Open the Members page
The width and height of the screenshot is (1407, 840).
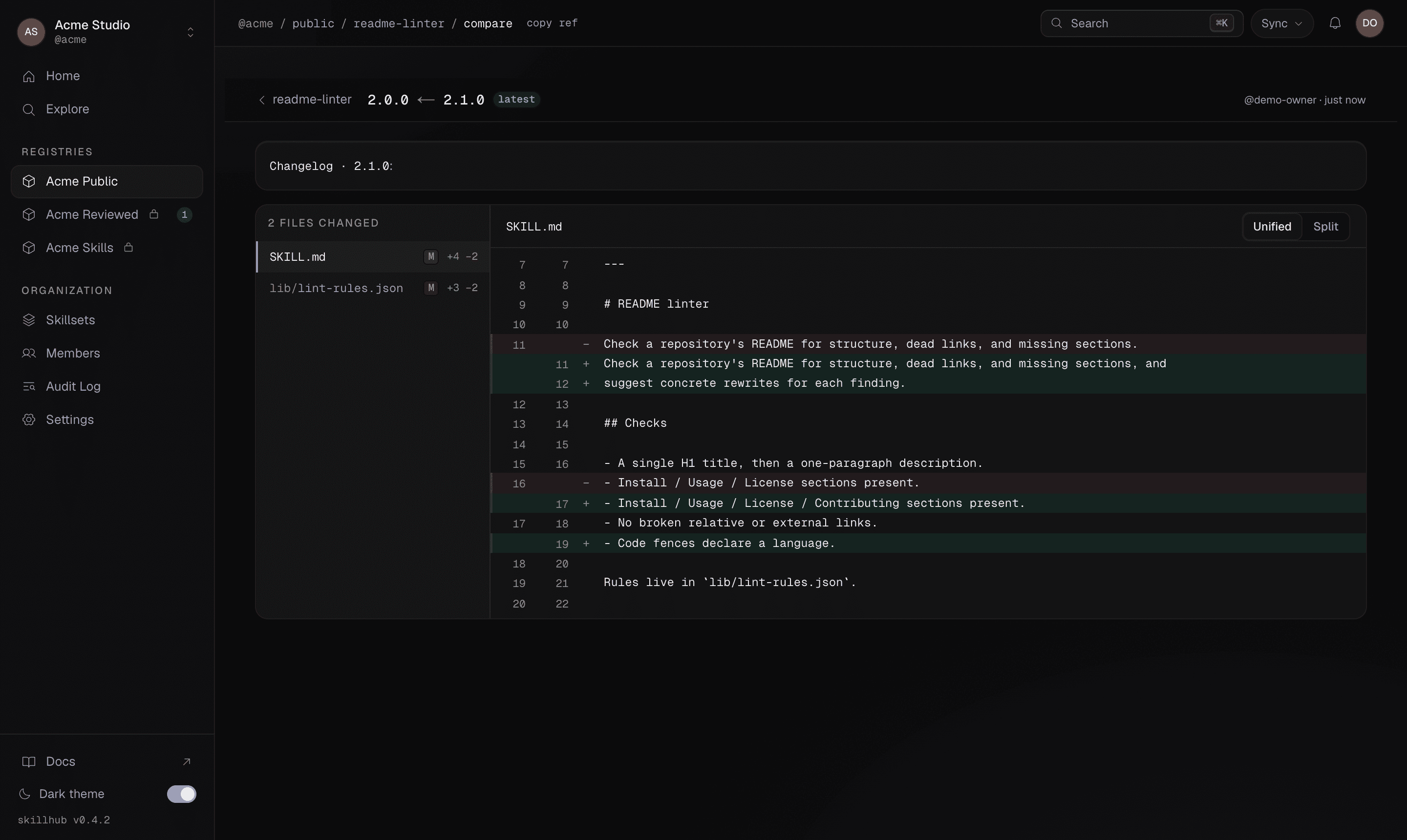(107, 353)
